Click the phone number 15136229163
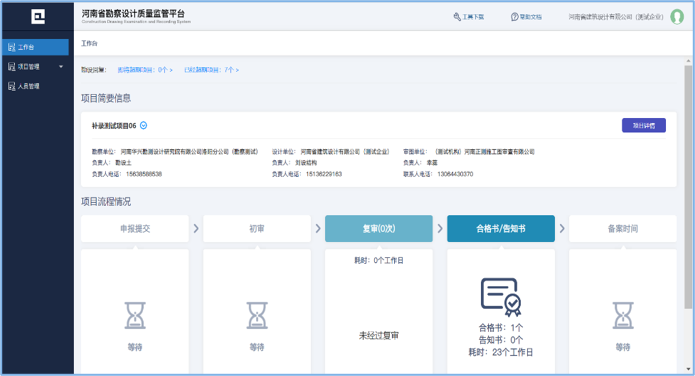Screen dimensions: 695x376 pyautogui.click(x=324, y=174)
